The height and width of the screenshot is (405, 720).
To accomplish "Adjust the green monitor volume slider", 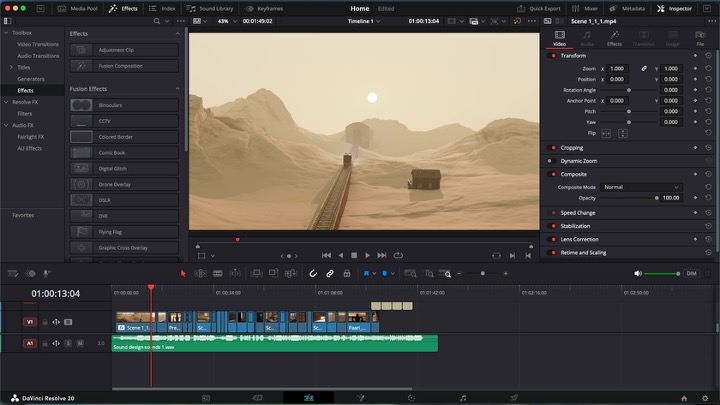I will tap(662, 273).
